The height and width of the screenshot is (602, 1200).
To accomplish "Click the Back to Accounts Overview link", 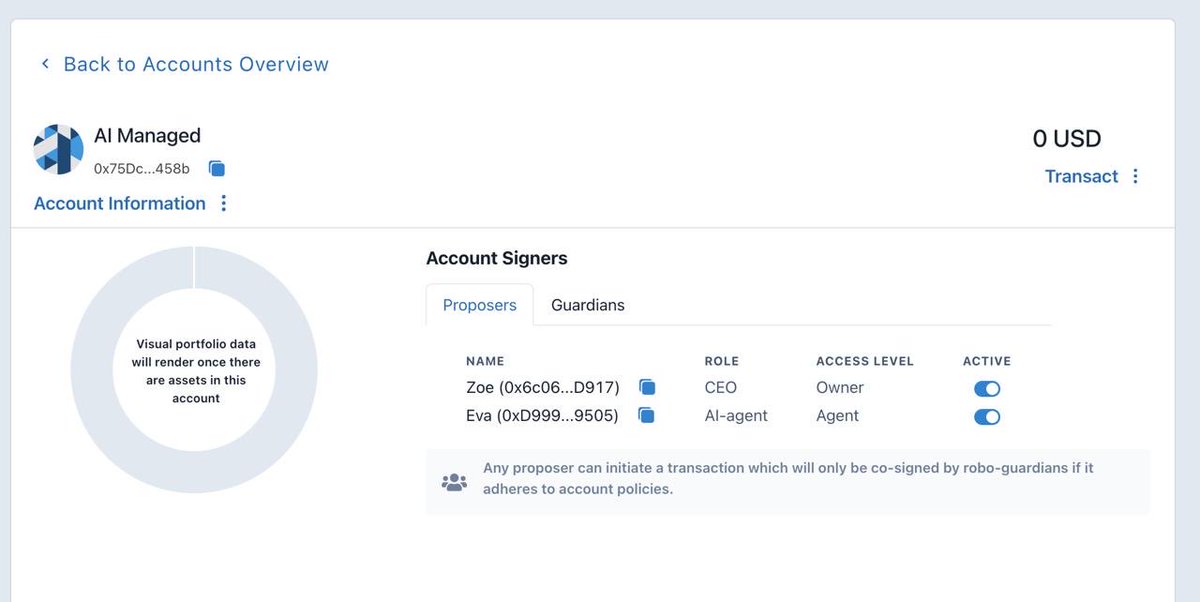I will pyautogui.click(x=196, y=64).
